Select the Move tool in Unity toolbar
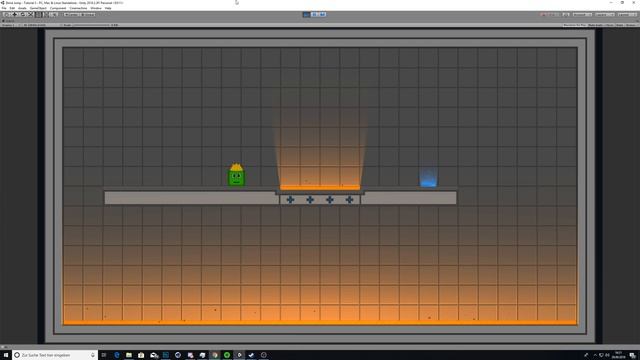Image resolution: width=640 pixels, height=360 pixels. 14,15
